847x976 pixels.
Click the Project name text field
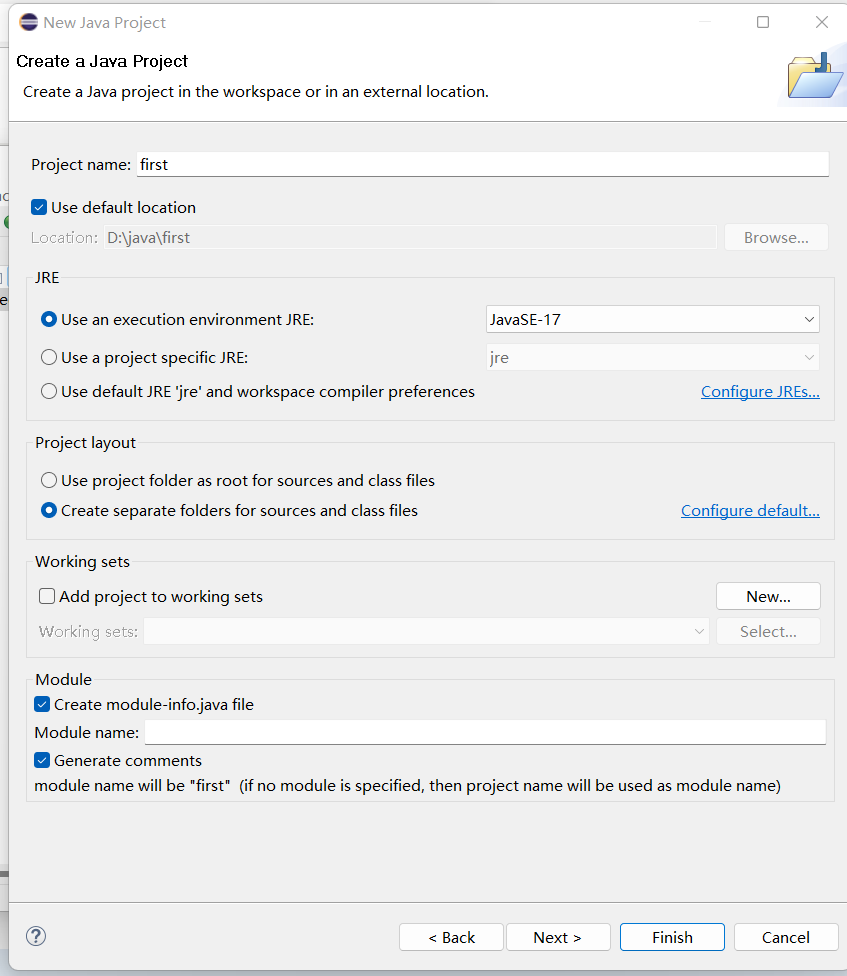483,164
